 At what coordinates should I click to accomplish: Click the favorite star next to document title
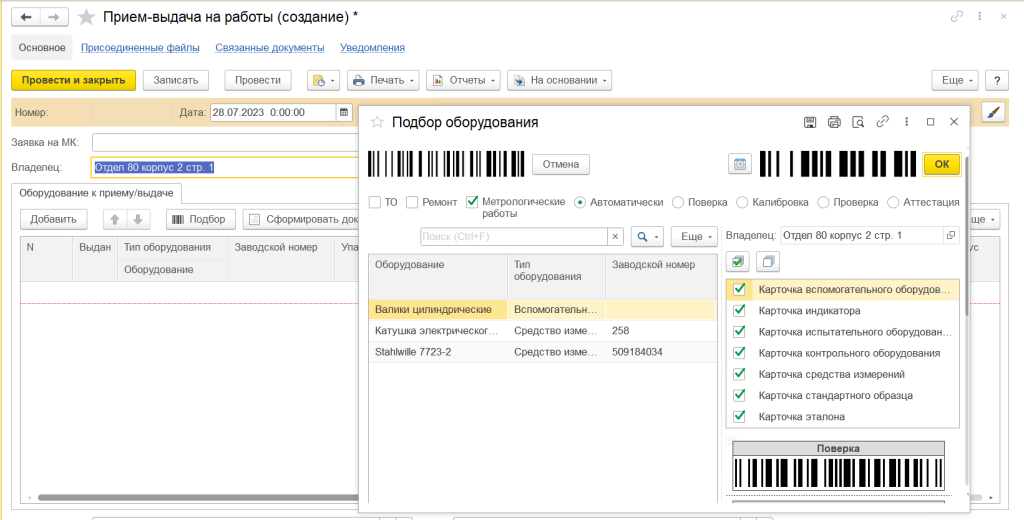click(x=86, y=18)
